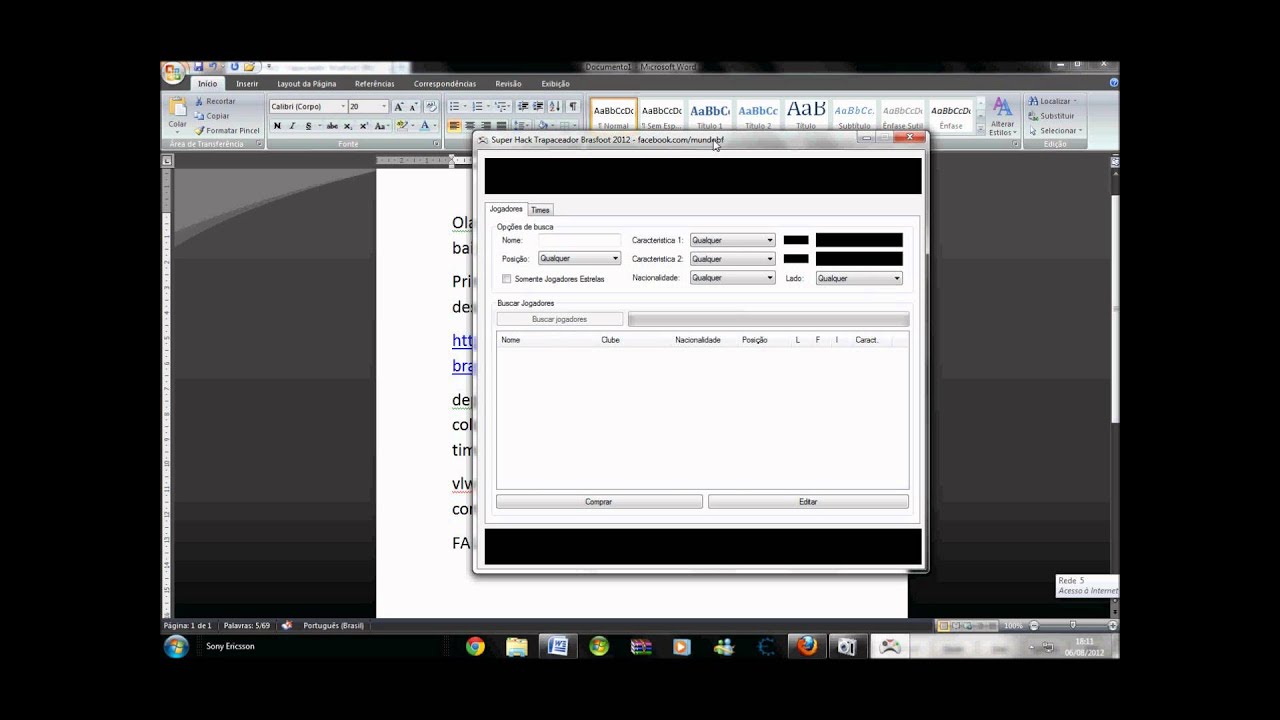1280x720 pixels.
Task: Open the Windows Start menu
Action: pos(176,646)
